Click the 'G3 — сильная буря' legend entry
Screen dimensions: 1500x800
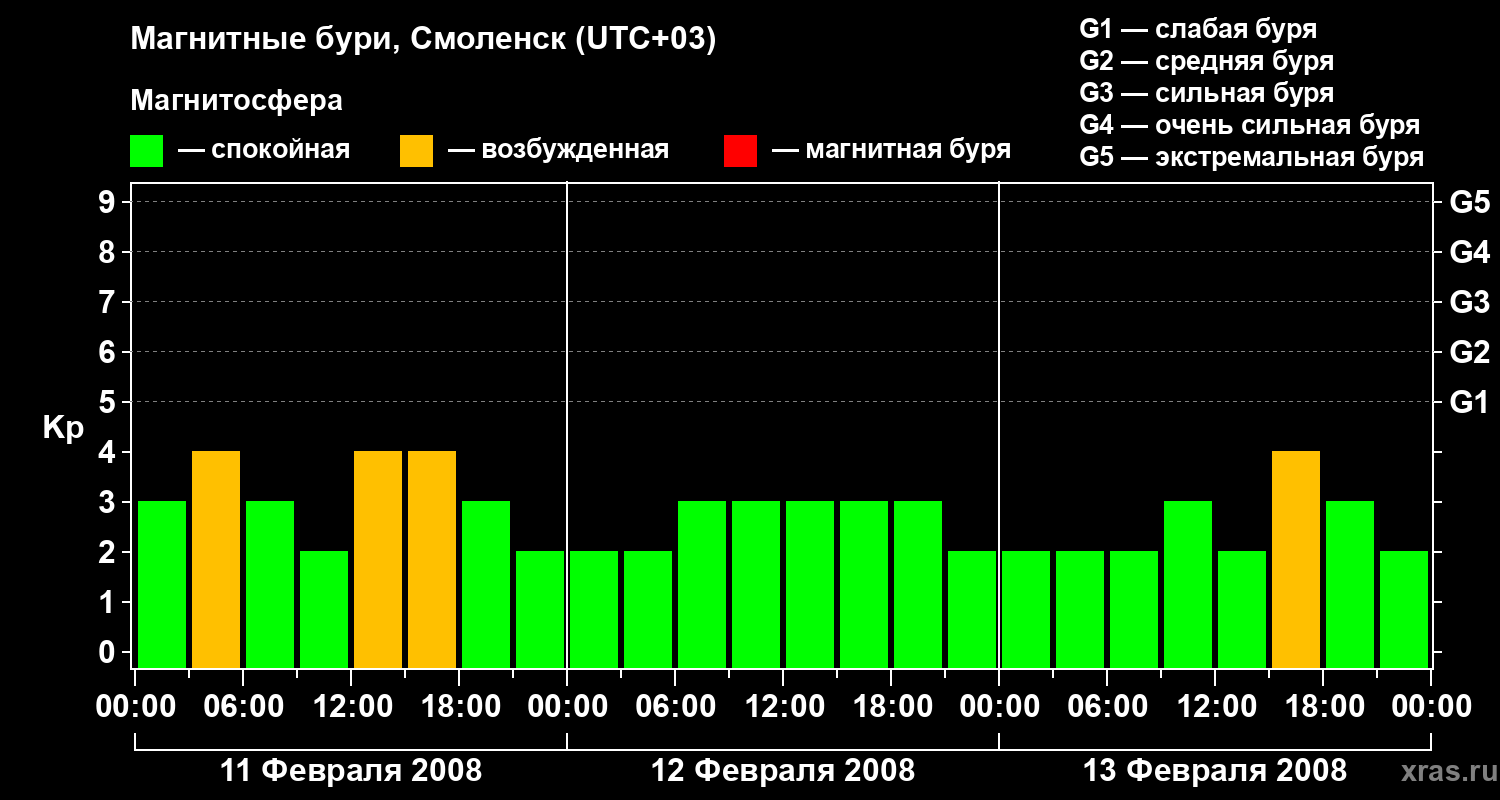[x=1207, y=93]
